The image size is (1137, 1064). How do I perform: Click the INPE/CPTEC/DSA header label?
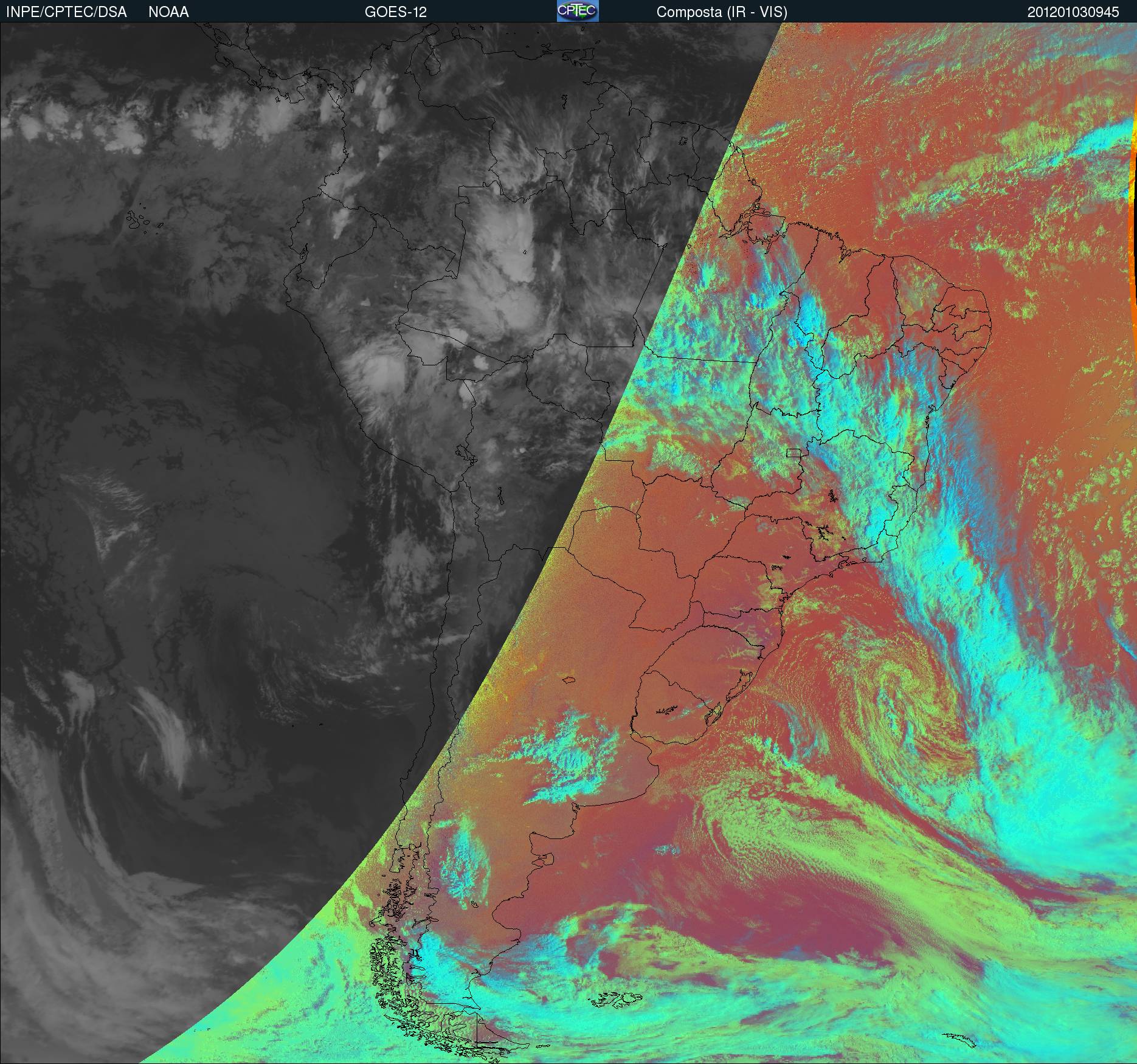tap(66, 12)
